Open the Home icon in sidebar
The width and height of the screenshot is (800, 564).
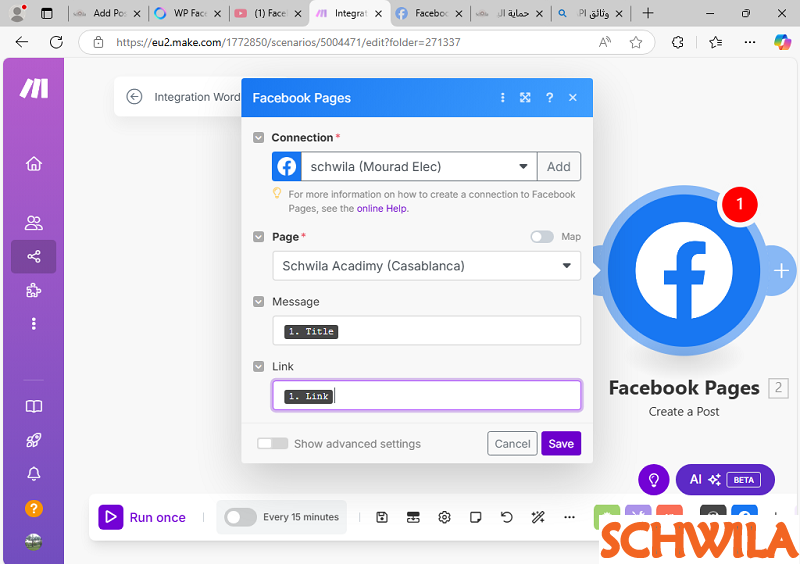(34, 164)
